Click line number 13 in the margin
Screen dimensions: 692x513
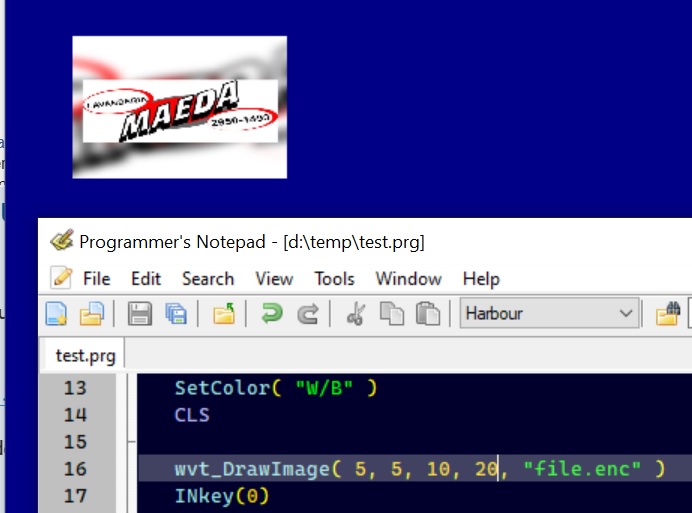(75, 388)
